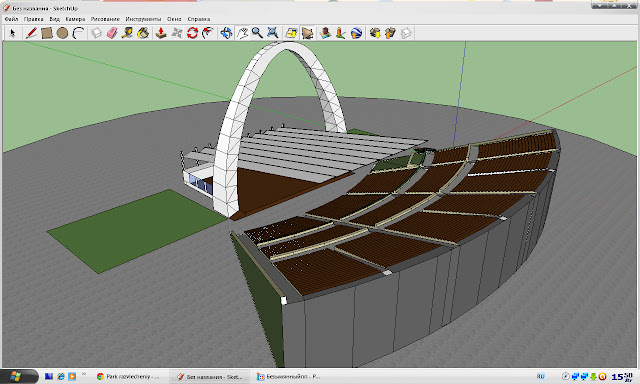This screenshot has height=384, width=640.
Task: Select the red Rotate tool
Action: (192, 33)
